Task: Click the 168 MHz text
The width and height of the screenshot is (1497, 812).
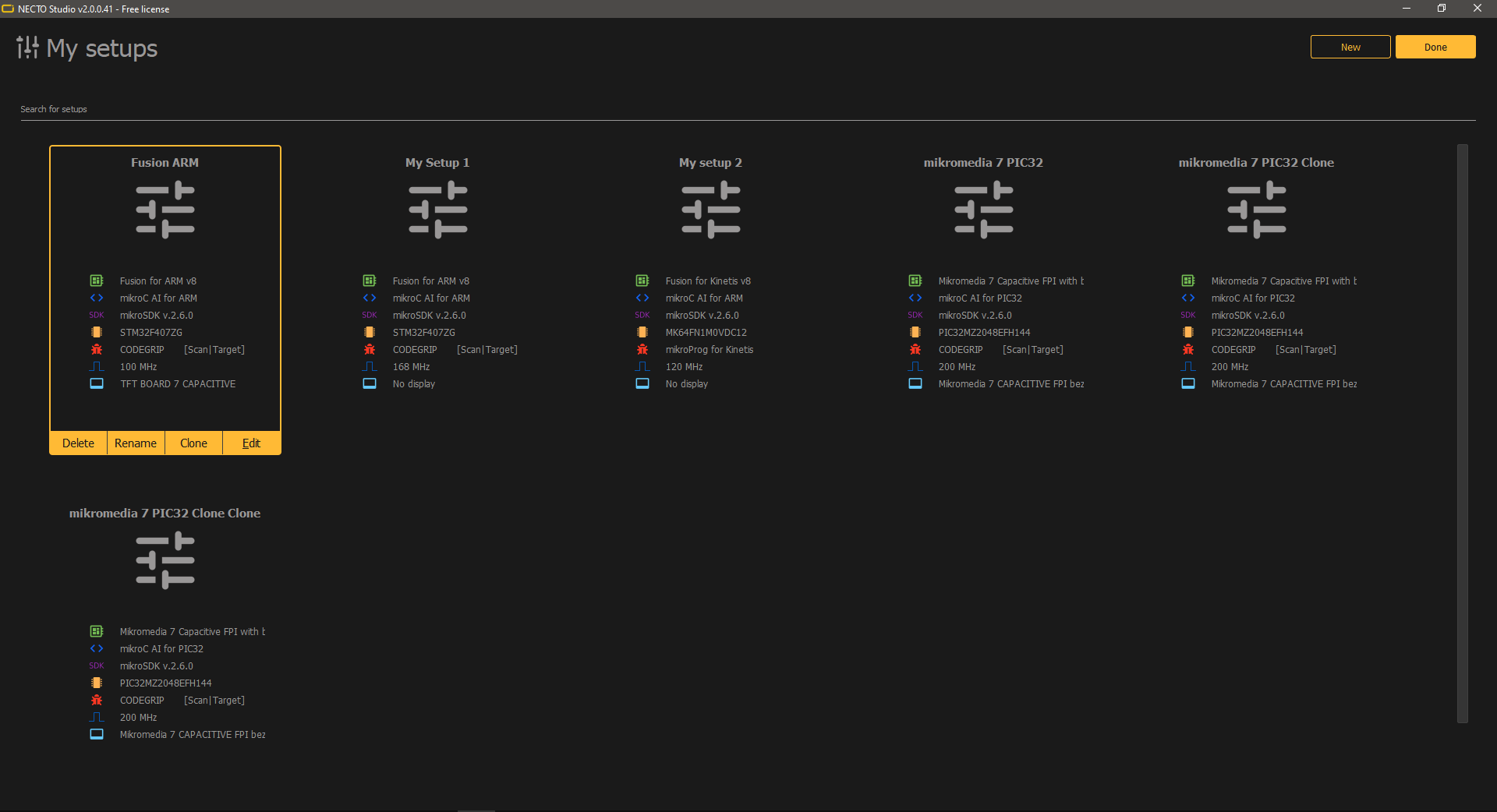Action: coord(411,367)
